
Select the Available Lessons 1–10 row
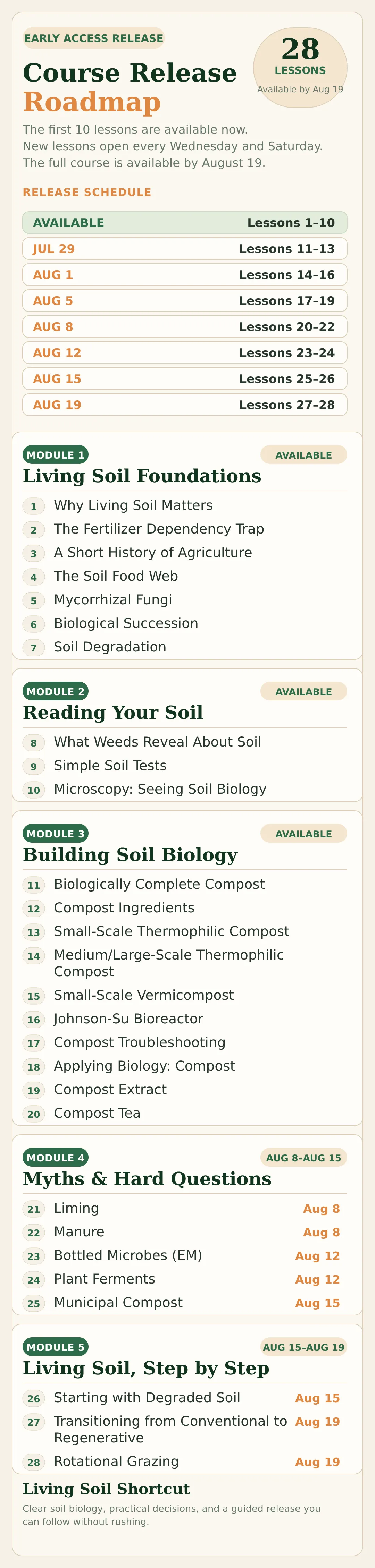click(184, 223)
